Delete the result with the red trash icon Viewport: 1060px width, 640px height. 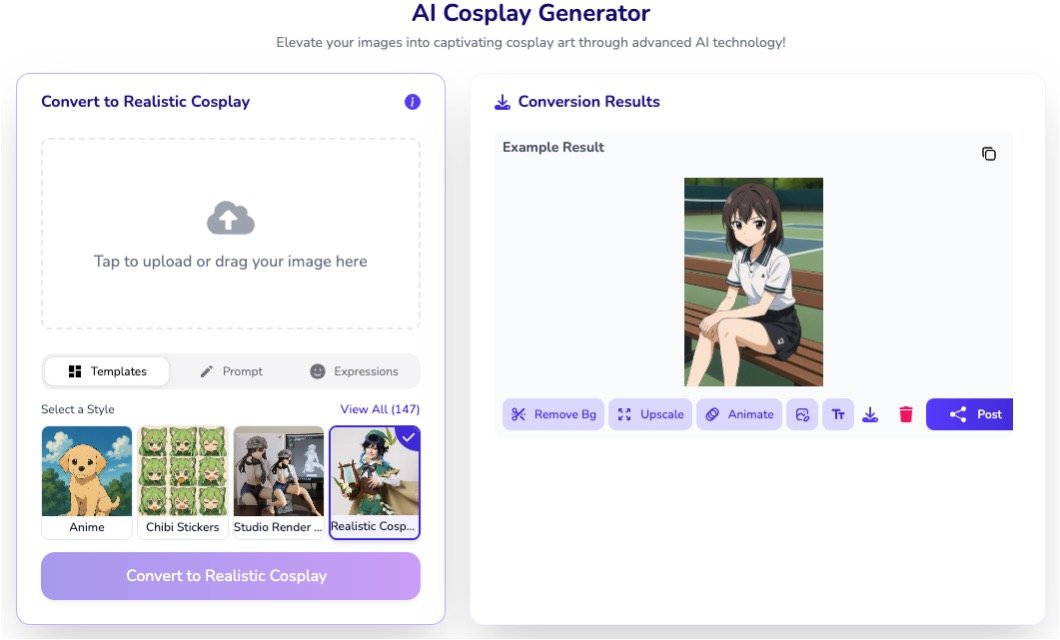[906, 414]
